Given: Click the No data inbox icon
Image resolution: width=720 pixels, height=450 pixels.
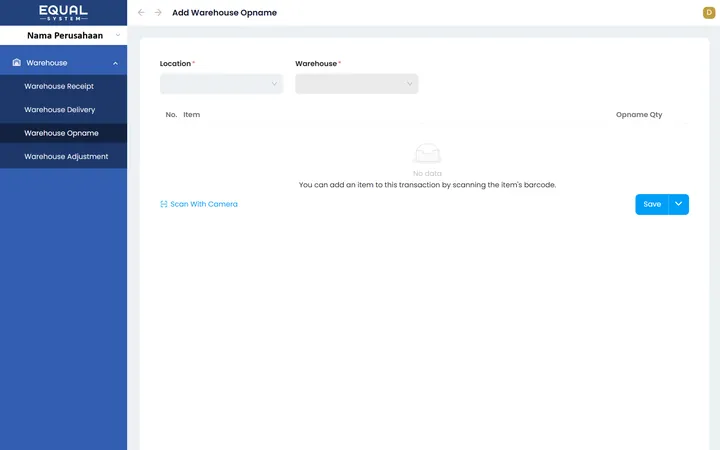Looking at the screenshot, I should (427, 153).
